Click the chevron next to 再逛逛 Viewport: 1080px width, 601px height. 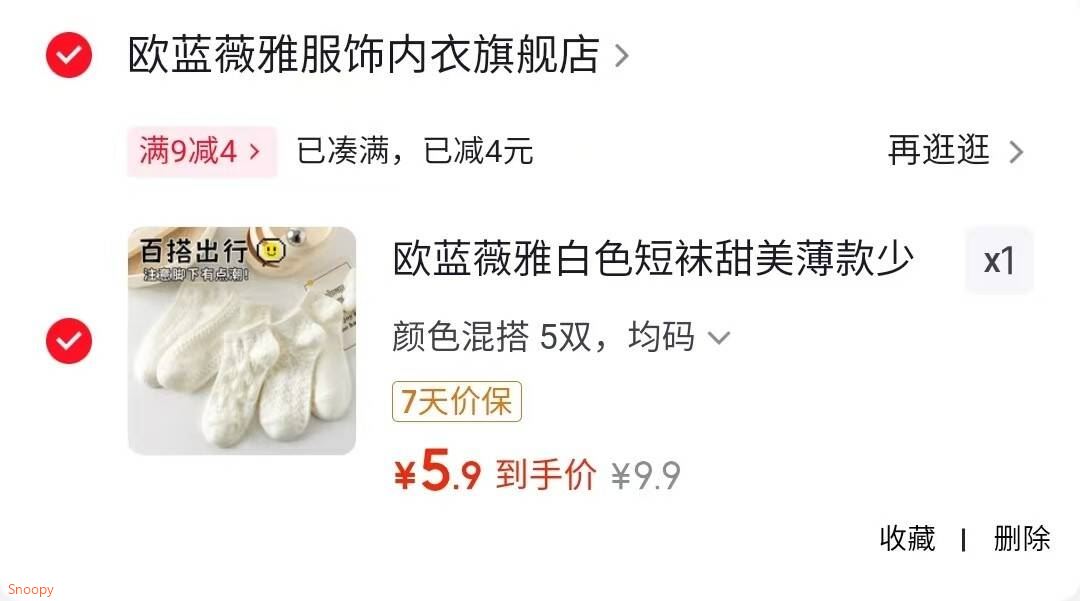coord(1016,151)
